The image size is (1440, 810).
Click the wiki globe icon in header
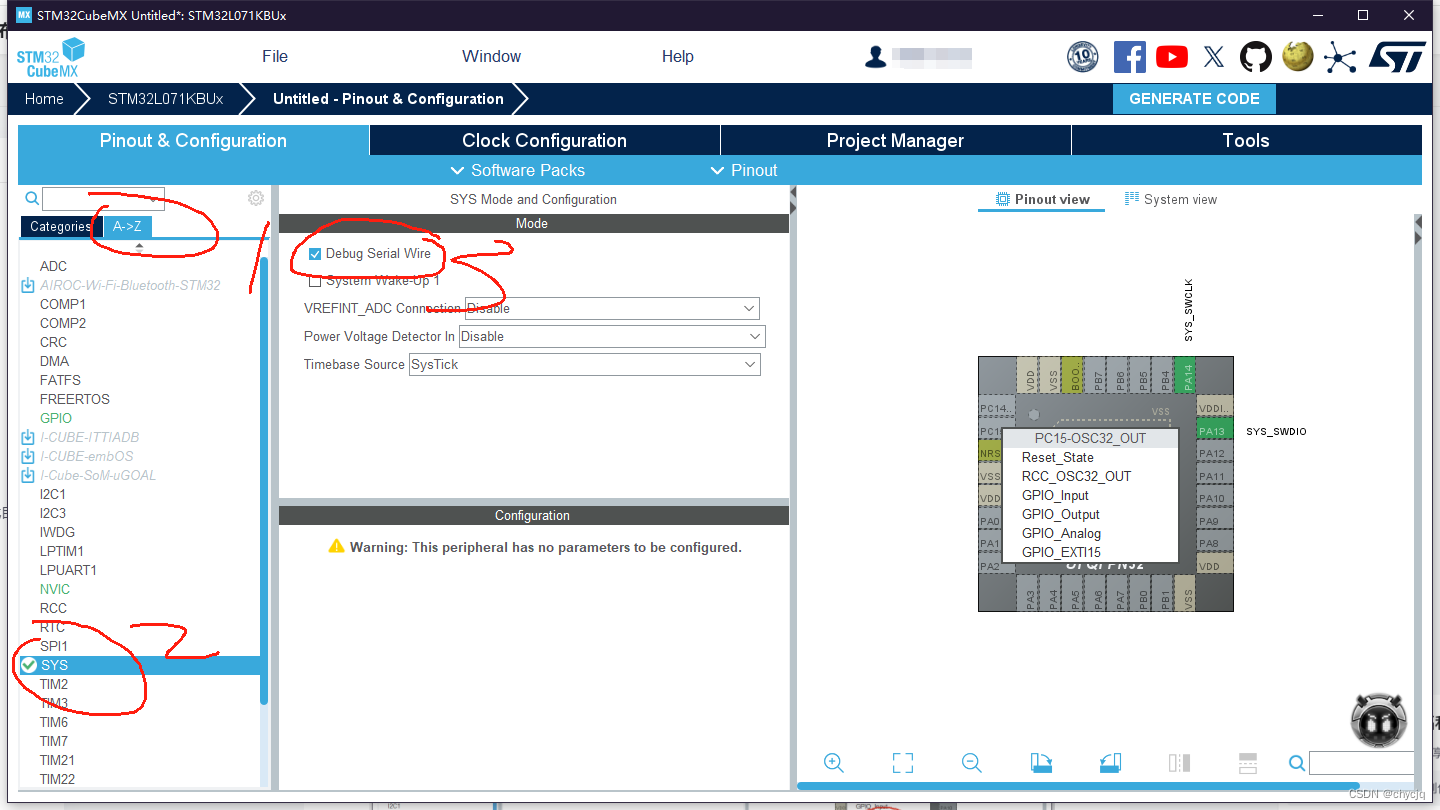coord(1298,56)
